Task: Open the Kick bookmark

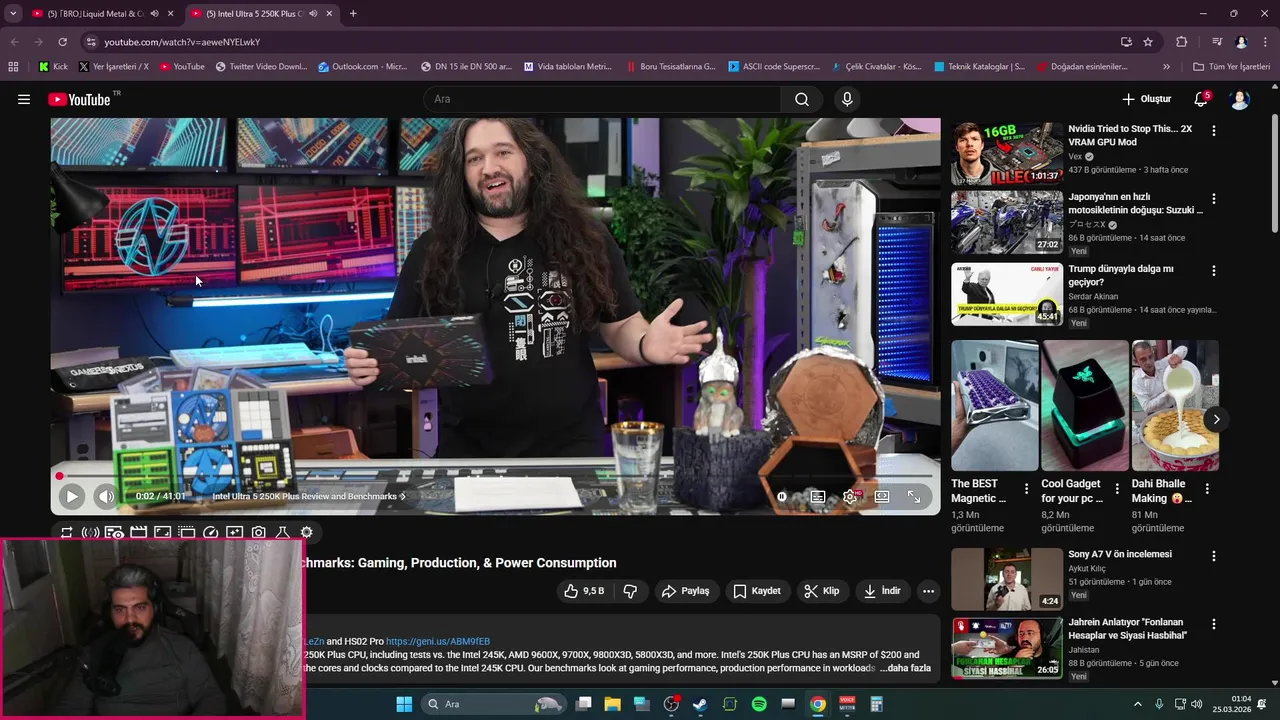Action: 53,67
